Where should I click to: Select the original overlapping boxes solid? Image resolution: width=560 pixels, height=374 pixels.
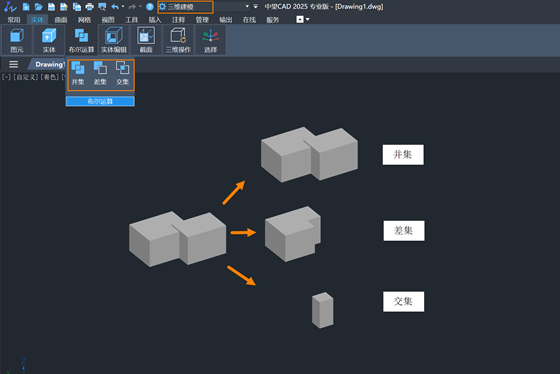[178, 239]
